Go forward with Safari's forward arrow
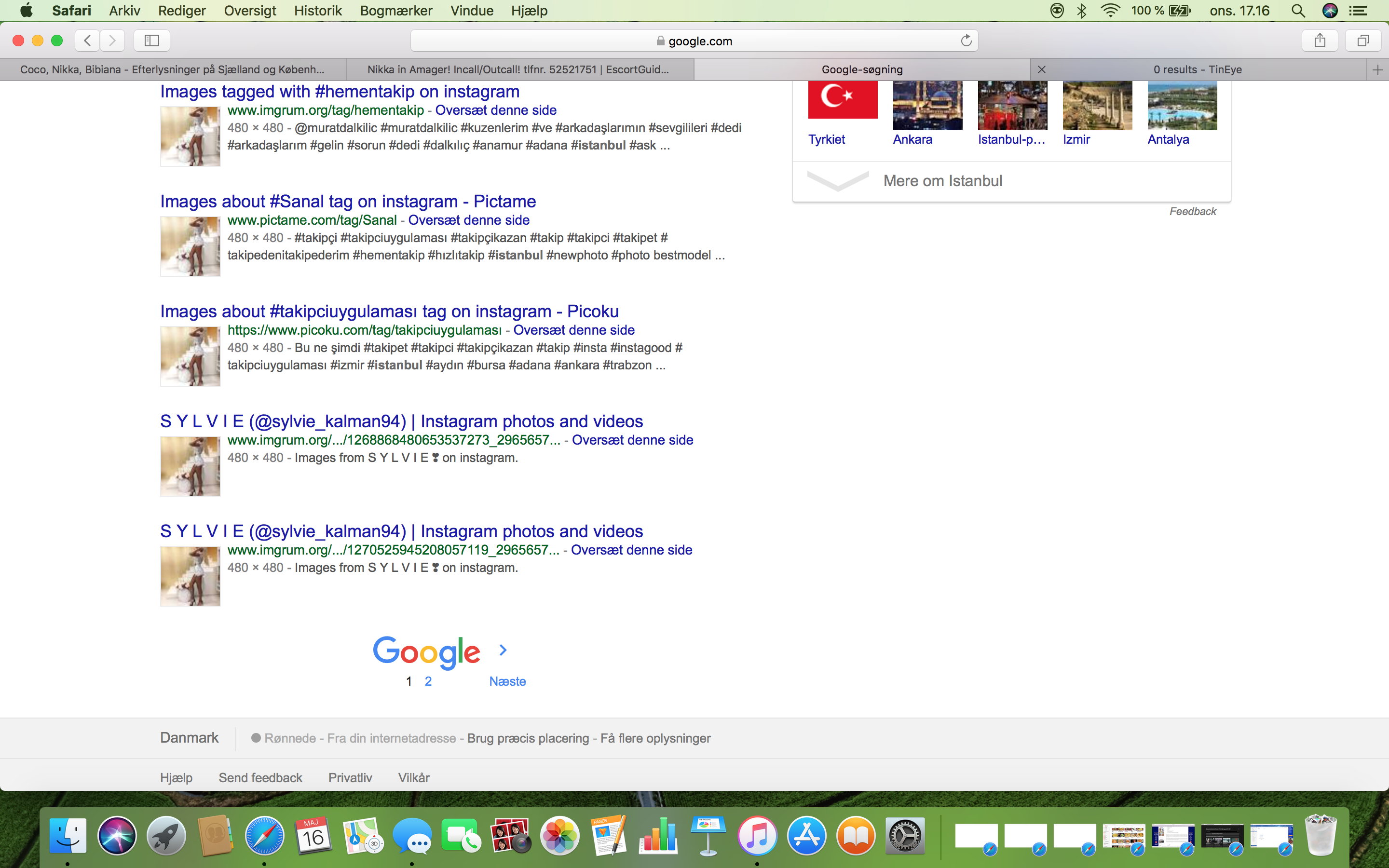 click(112, 40)
